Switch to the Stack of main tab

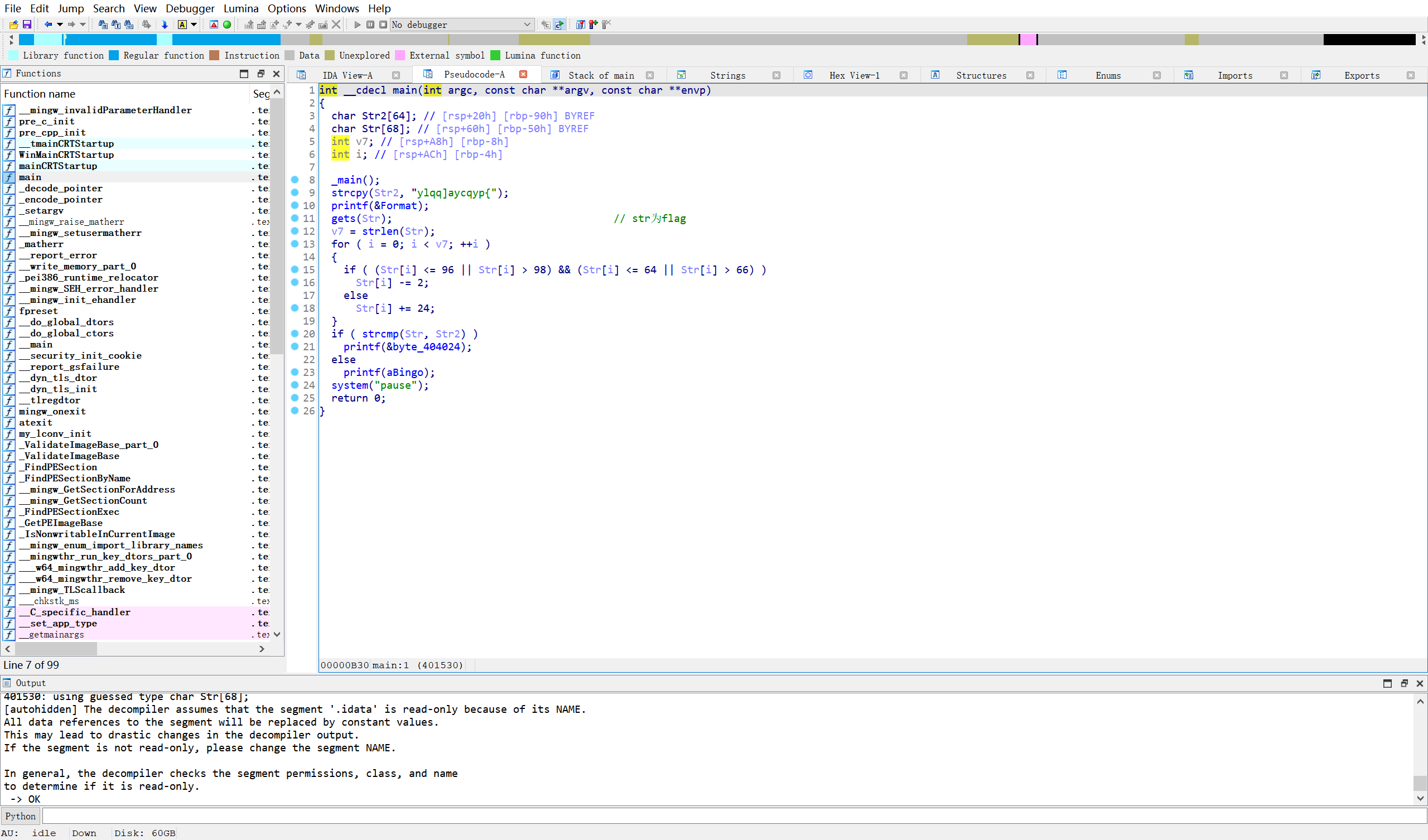(601, 75)
